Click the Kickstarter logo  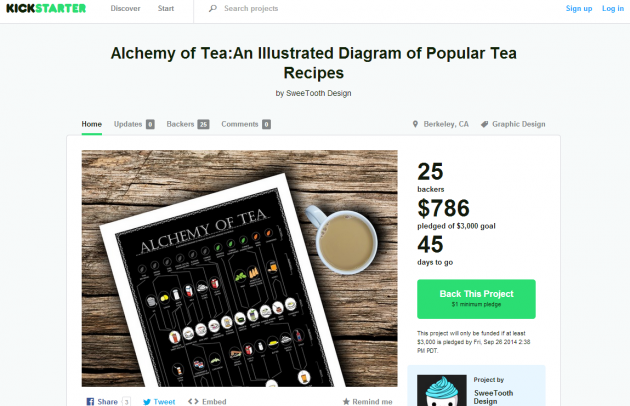tap(46, 8)
